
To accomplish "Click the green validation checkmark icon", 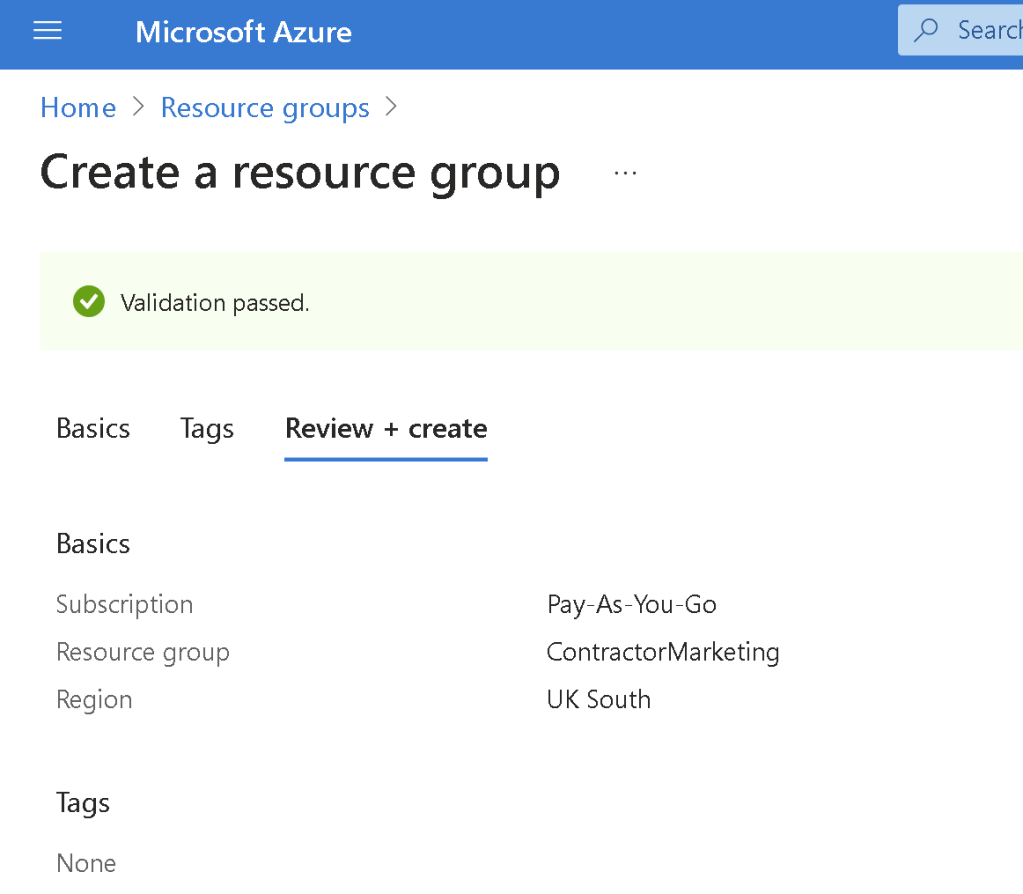I will tap(89, 301).
